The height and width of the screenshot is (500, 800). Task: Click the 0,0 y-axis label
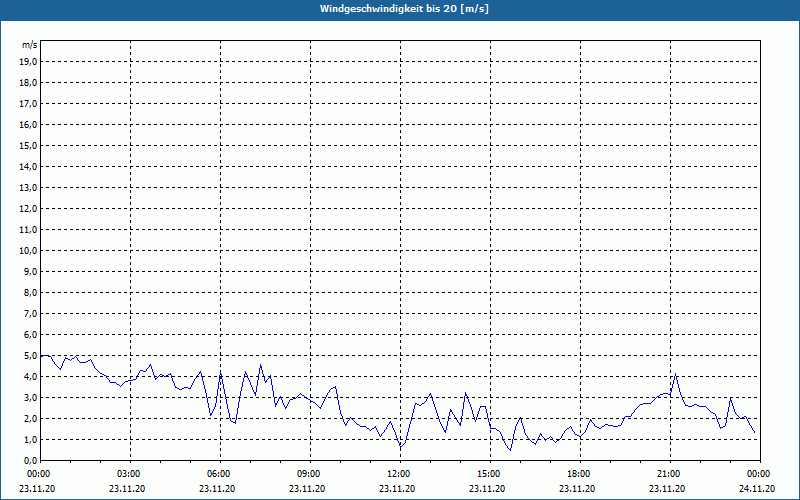30,461
